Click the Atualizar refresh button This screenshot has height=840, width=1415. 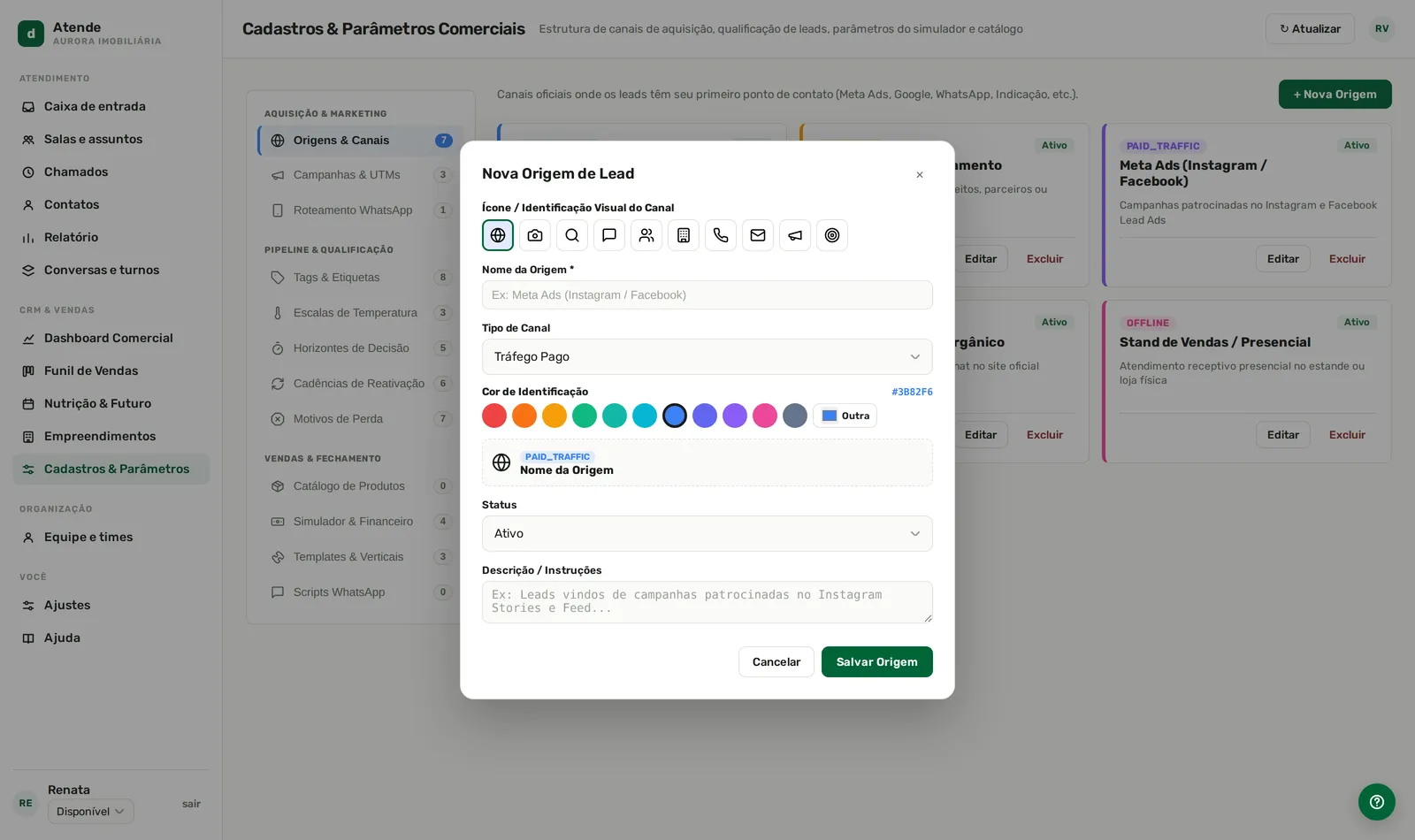click(1310, 29)
